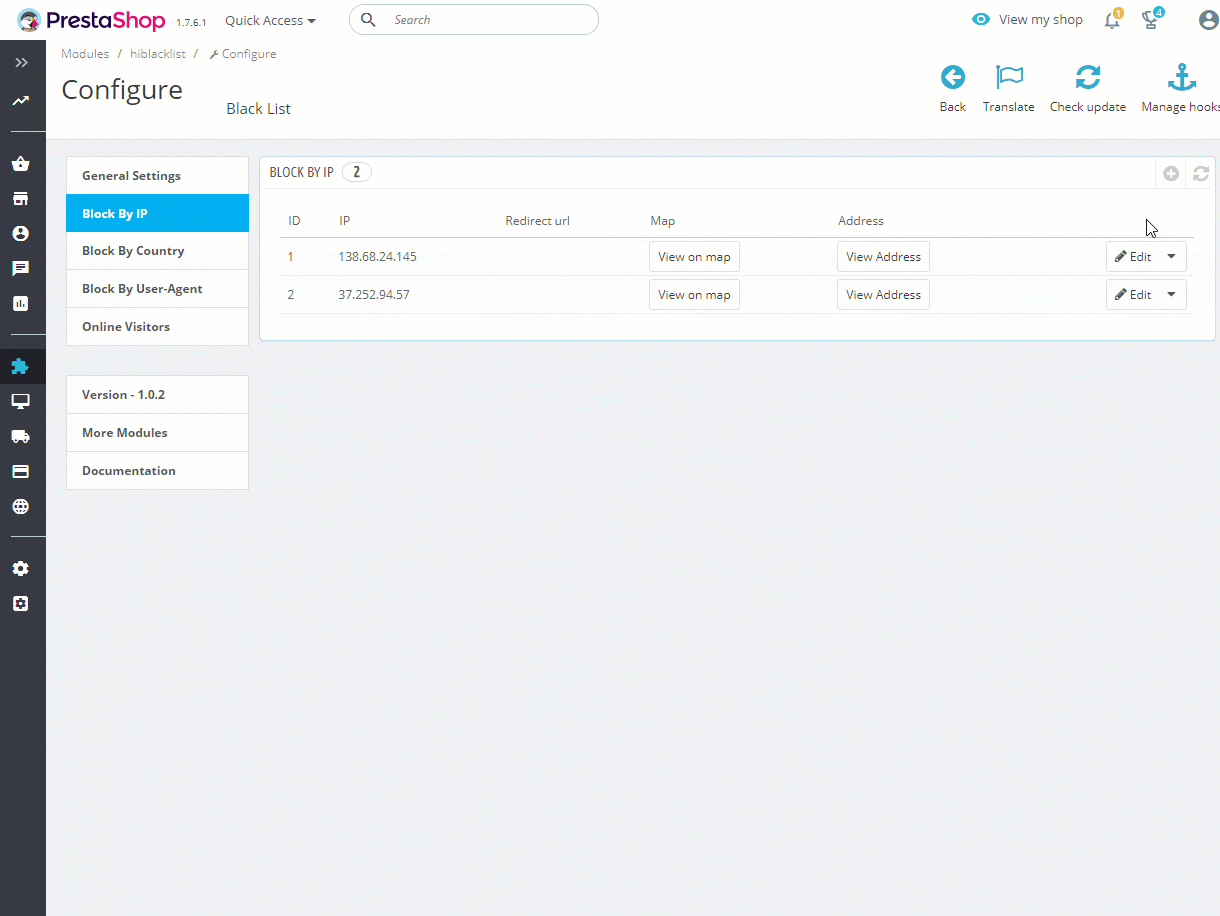
Task: Click the search magnifier icon
Action: click(368, 20)
